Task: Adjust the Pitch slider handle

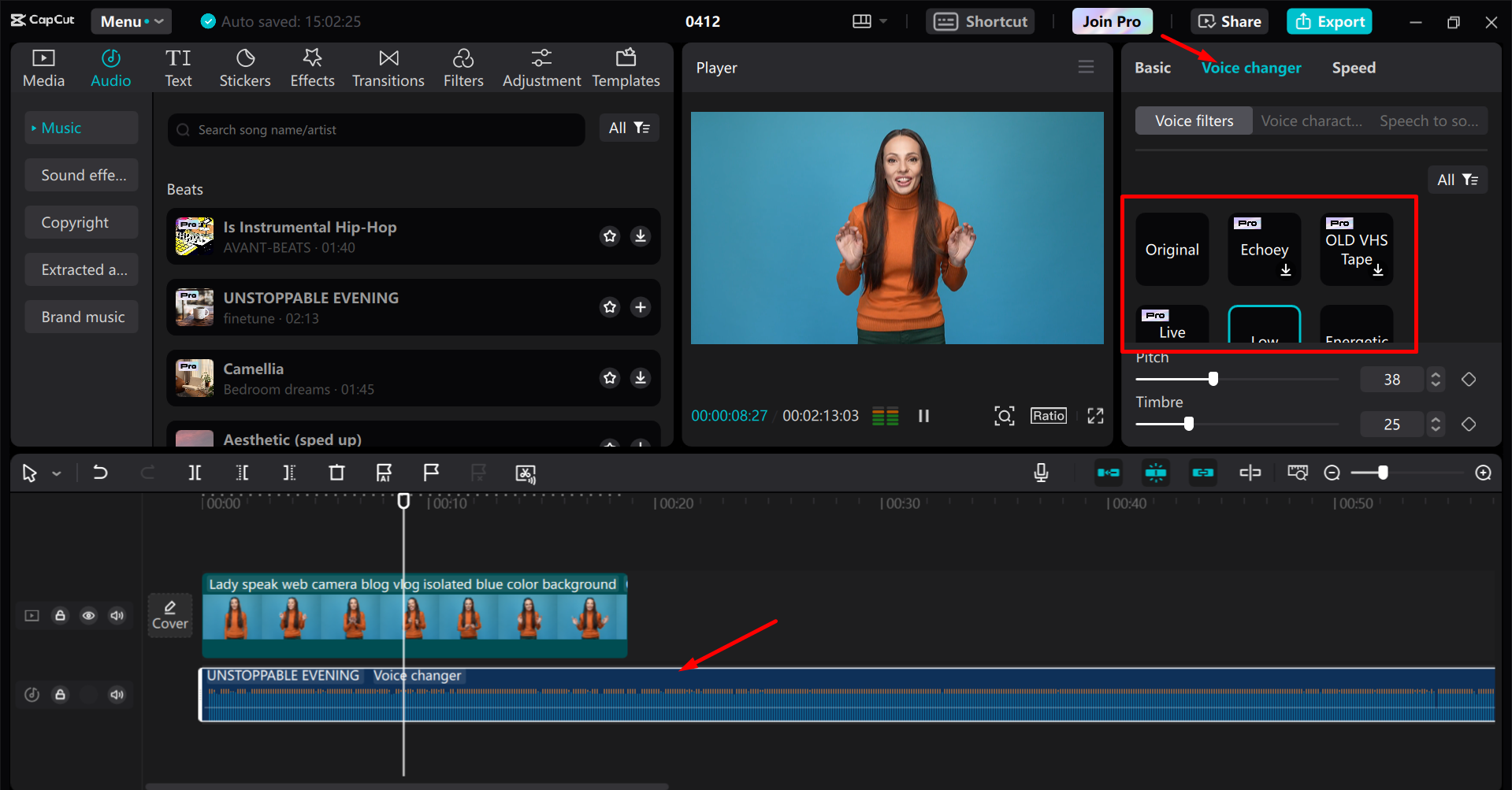Action: [1213, 379]
